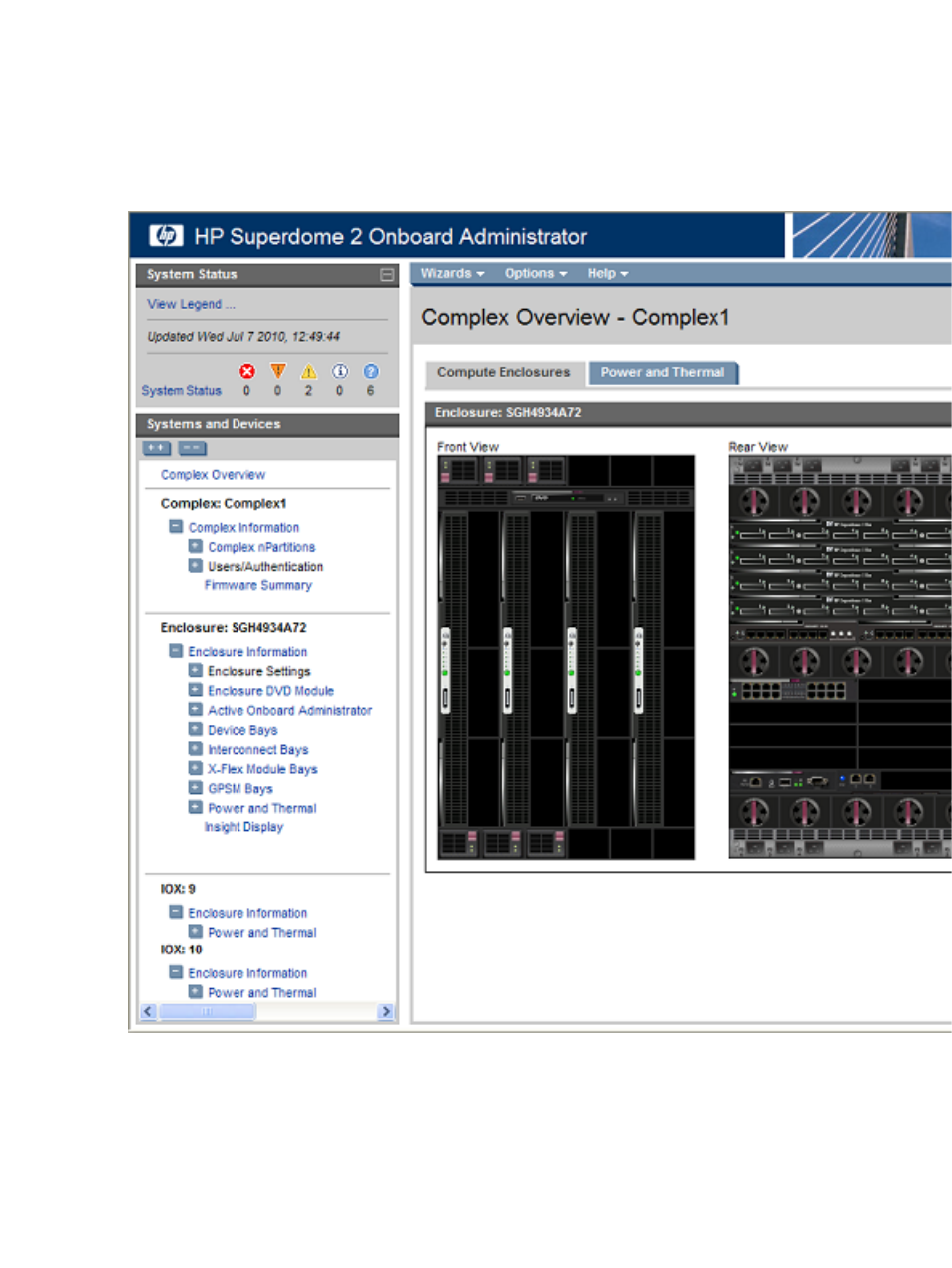Click the yellow warning status icon
The height and width of the screenshot is (1268, 952).
pos(309,371)
